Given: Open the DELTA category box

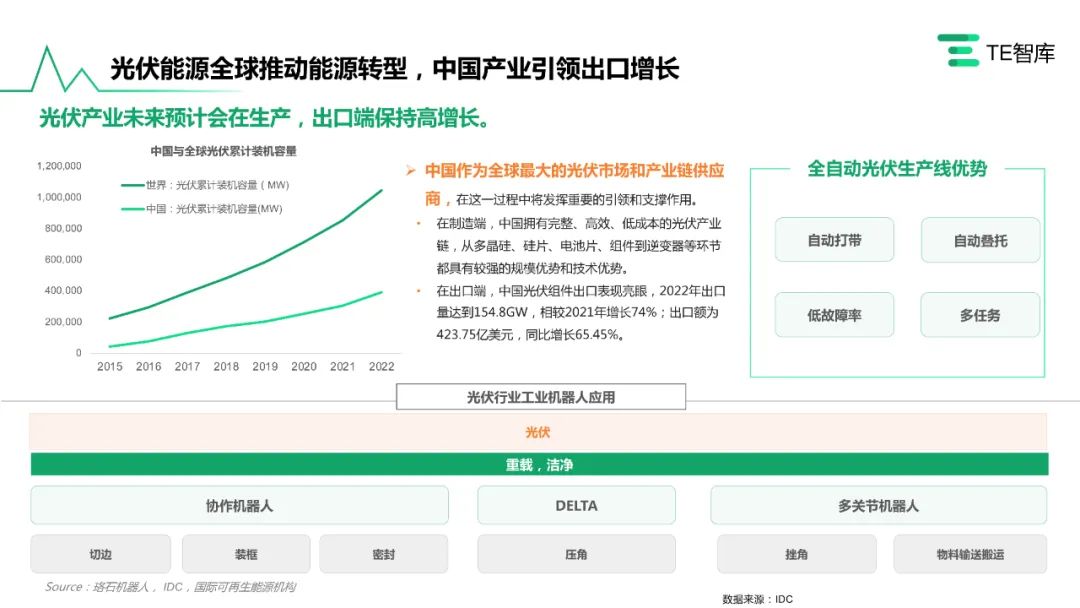Looking at the screenshot, I should 576,506.
